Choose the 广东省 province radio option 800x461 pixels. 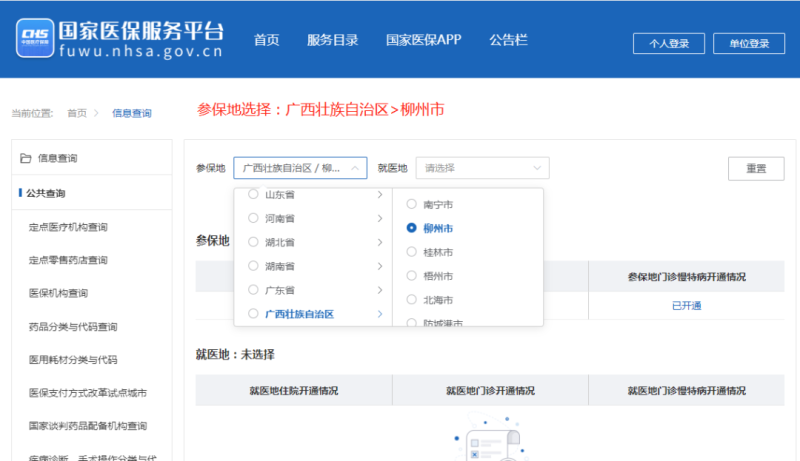pos(253,290)
